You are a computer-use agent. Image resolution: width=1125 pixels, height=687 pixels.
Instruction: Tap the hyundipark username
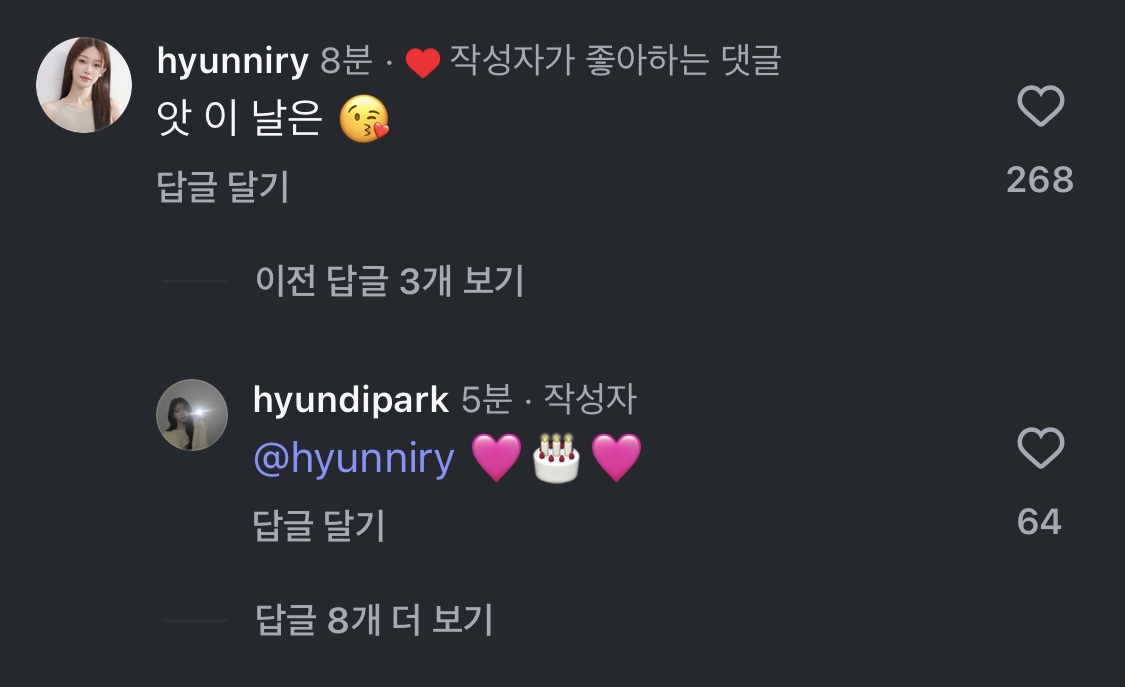[x=351, y=399]
